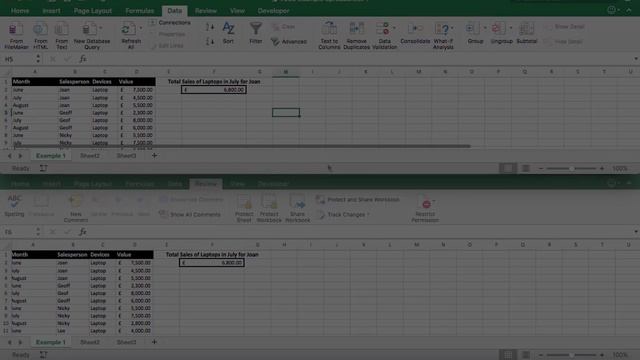Click Consolidate icon
Viewport: 640px width, 360px height.
tap(415, 33)
